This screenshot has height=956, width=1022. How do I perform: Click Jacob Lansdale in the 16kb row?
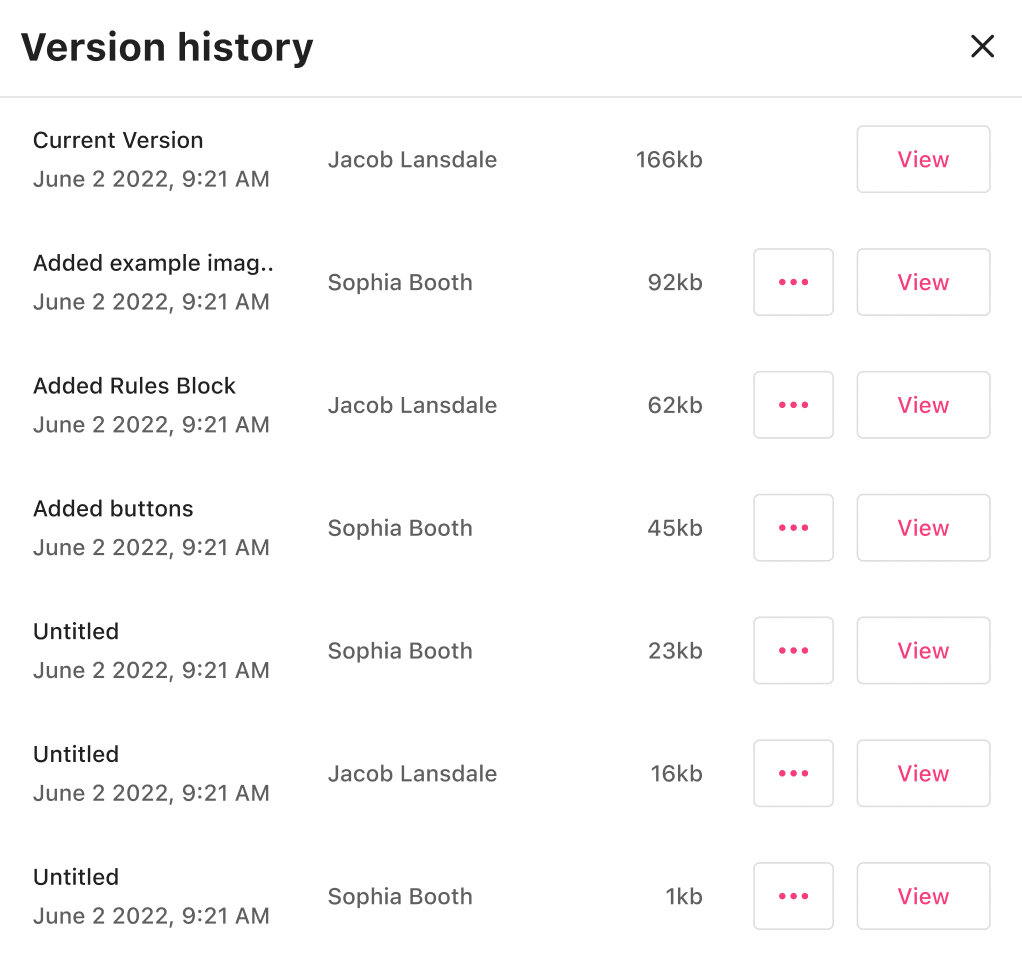click(412, 774)
